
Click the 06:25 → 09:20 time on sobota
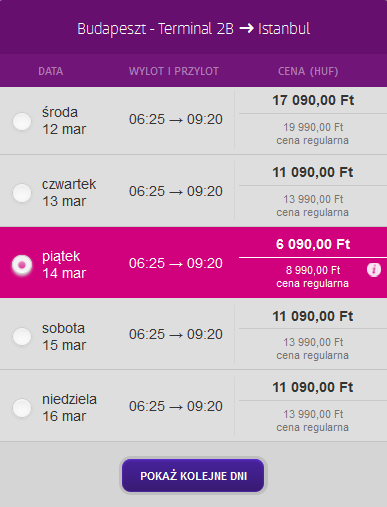[x=176, y=334]
